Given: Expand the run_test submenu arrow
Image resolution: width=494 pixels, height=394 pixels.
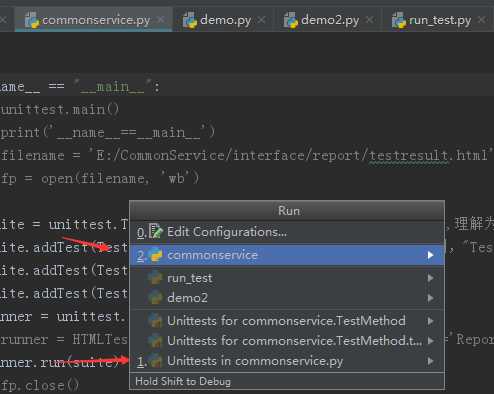Looking at the screenshot, I should coord(431,278).
